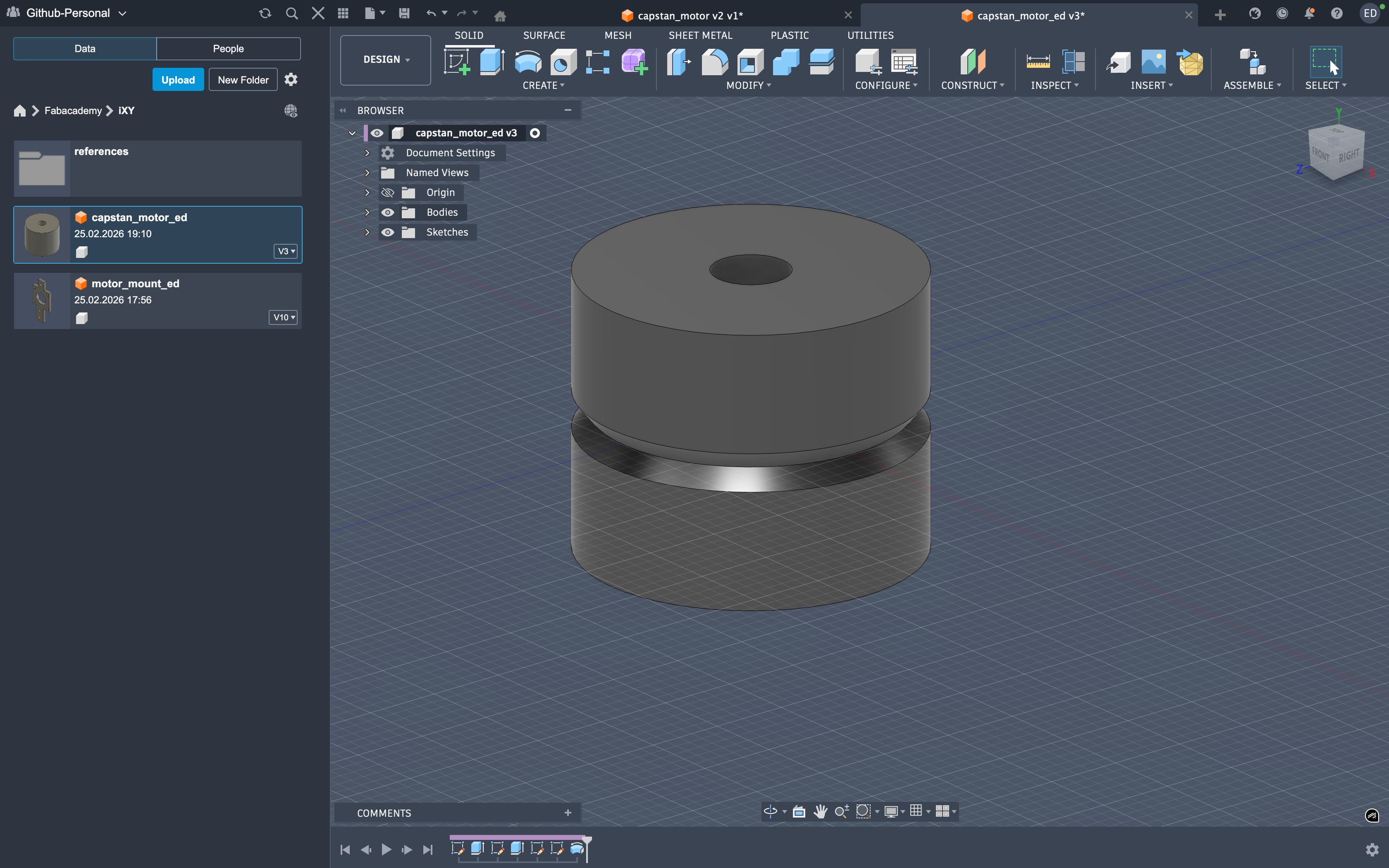Click the Insert Mesh icon
This screenshot has height=868, width=1389.
point(1191,62)
